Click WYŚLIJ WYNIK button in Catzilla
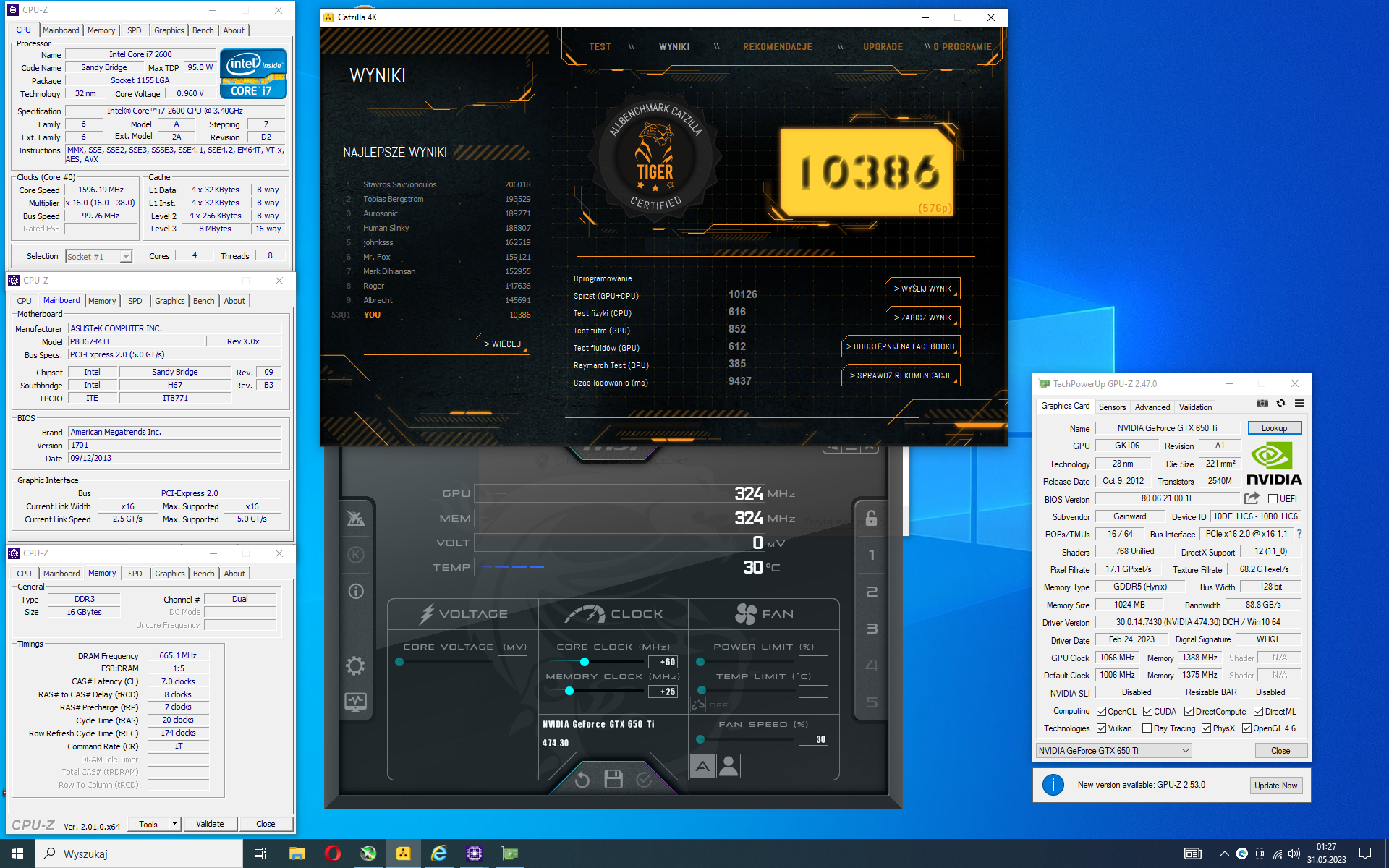Viewport: 1389px width, 868px height. coord(922,289)
